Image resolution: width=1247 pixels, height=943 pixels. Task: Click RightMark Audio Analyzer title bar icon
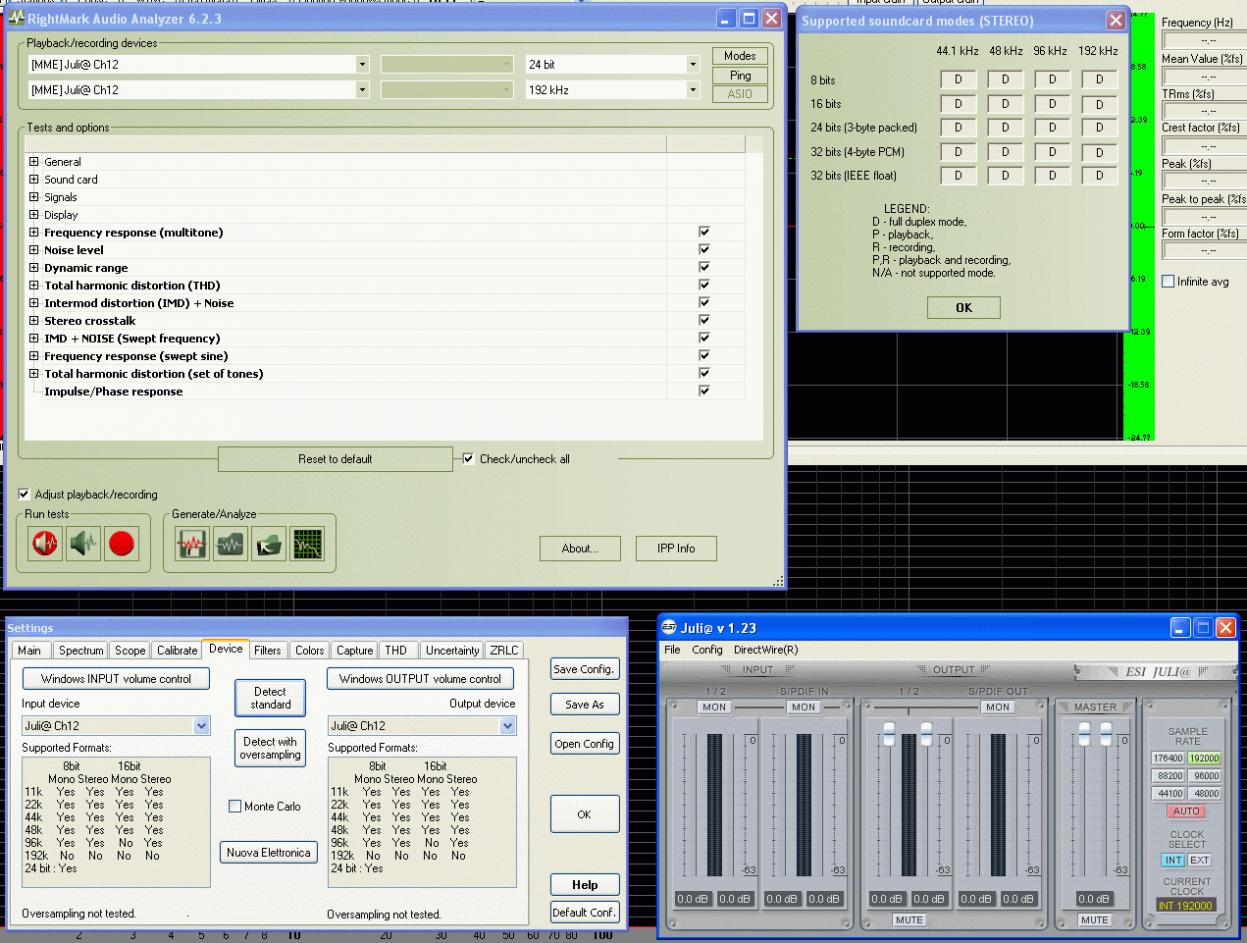click(x=14, y=18)
